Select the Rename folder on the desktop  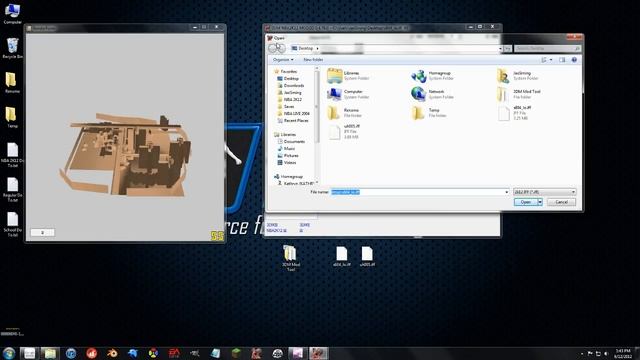click(x=12, y=83)
